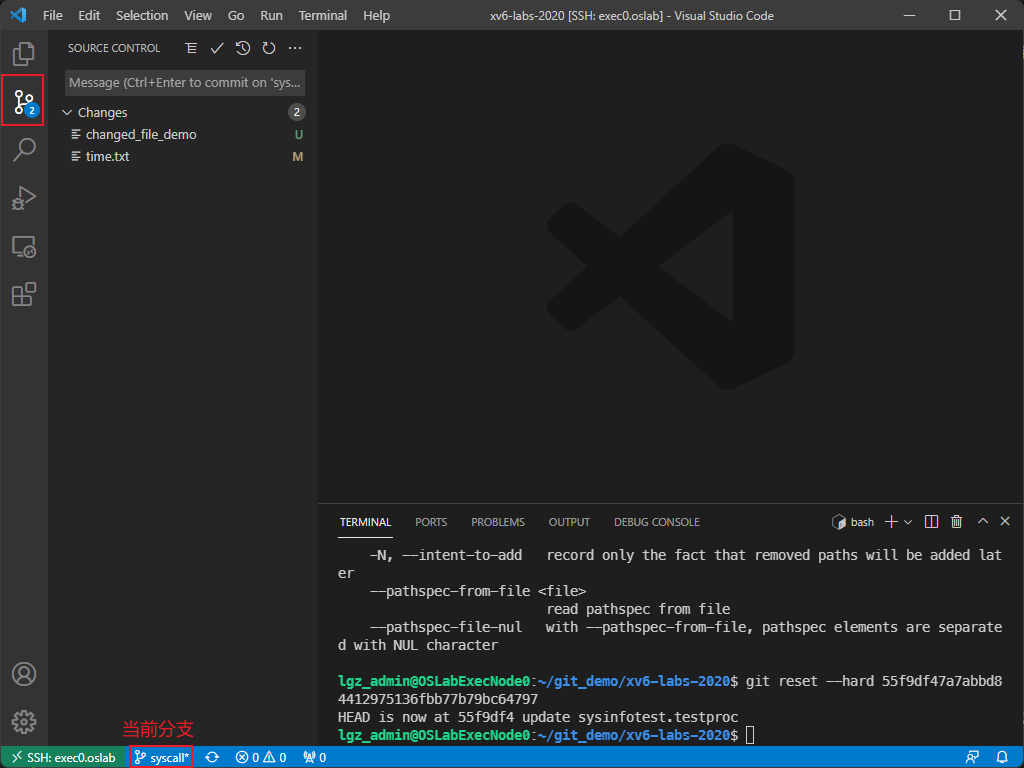Kill the terminal with trash icon
The image size is (1024, 768).
click(956, 522)
